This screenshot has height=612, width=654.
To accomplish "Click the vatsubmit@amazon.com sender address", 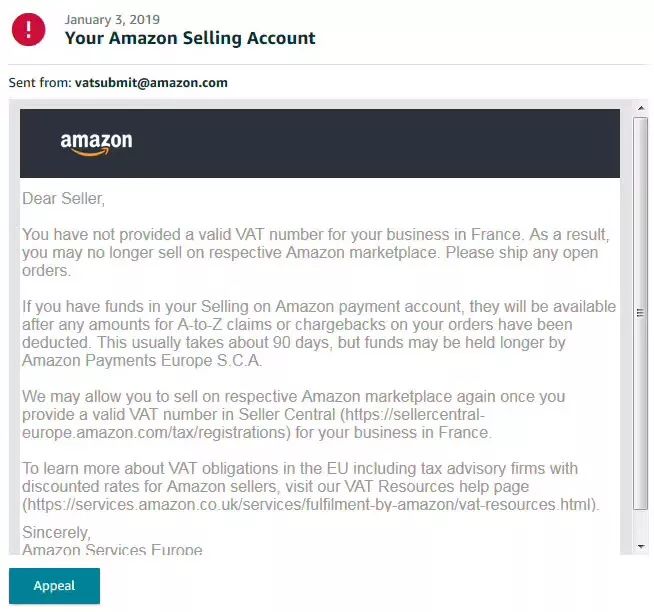I will pos(151,83).
